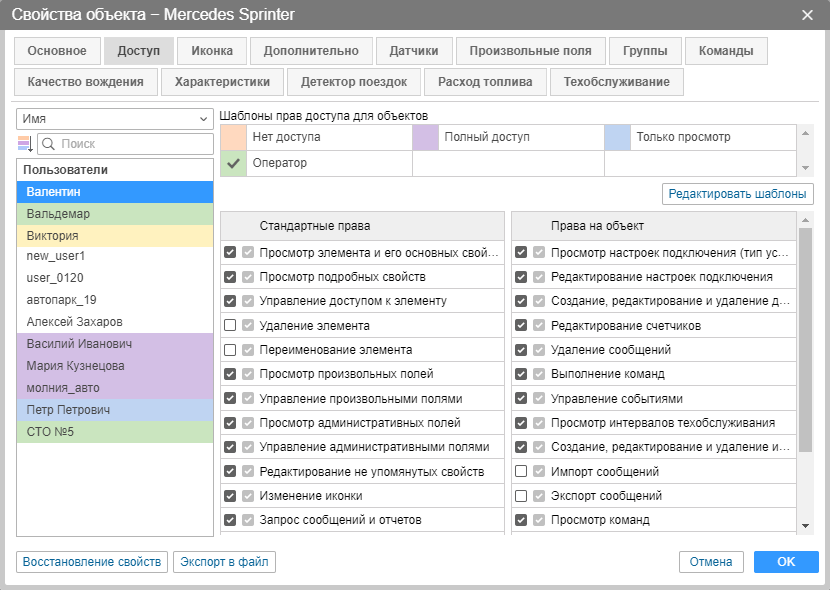Image resolution: width=830 pixels, height=590 pixels.
Task: Click the green checkmark Operator template icon
Action: tap(233, 162)
